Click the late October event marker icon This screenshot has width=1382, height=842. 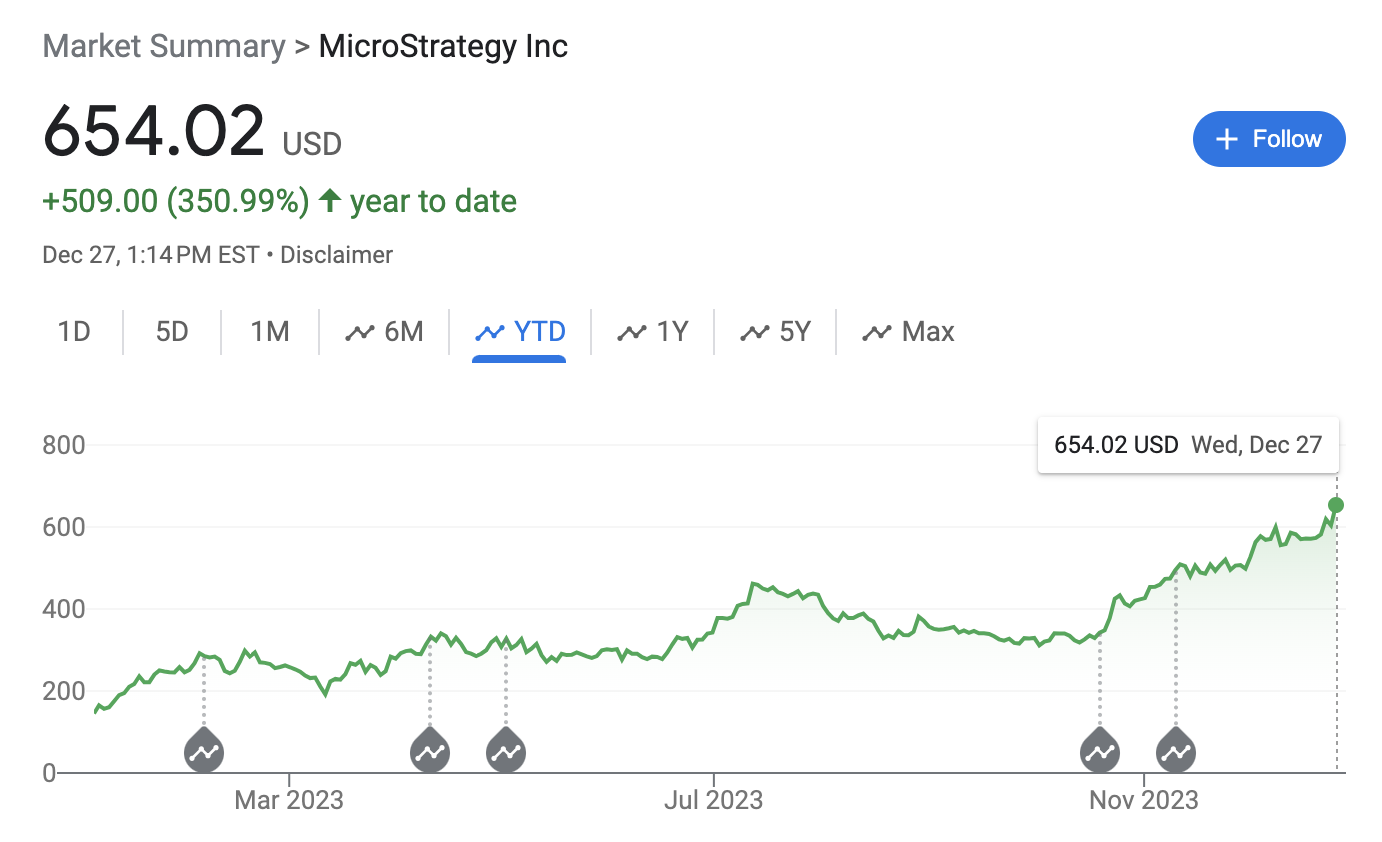(1100, 752)
